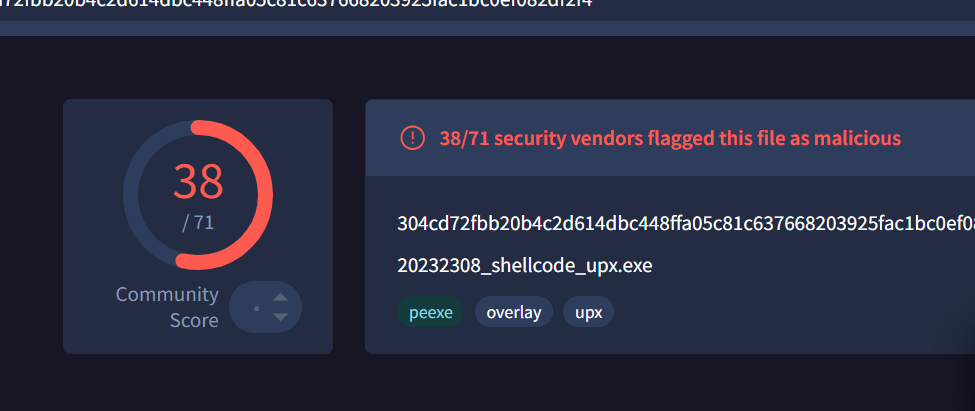Select the peexe tag
Image resolution: width=975 pixels, height=411 pixels.
pos(430,312)
